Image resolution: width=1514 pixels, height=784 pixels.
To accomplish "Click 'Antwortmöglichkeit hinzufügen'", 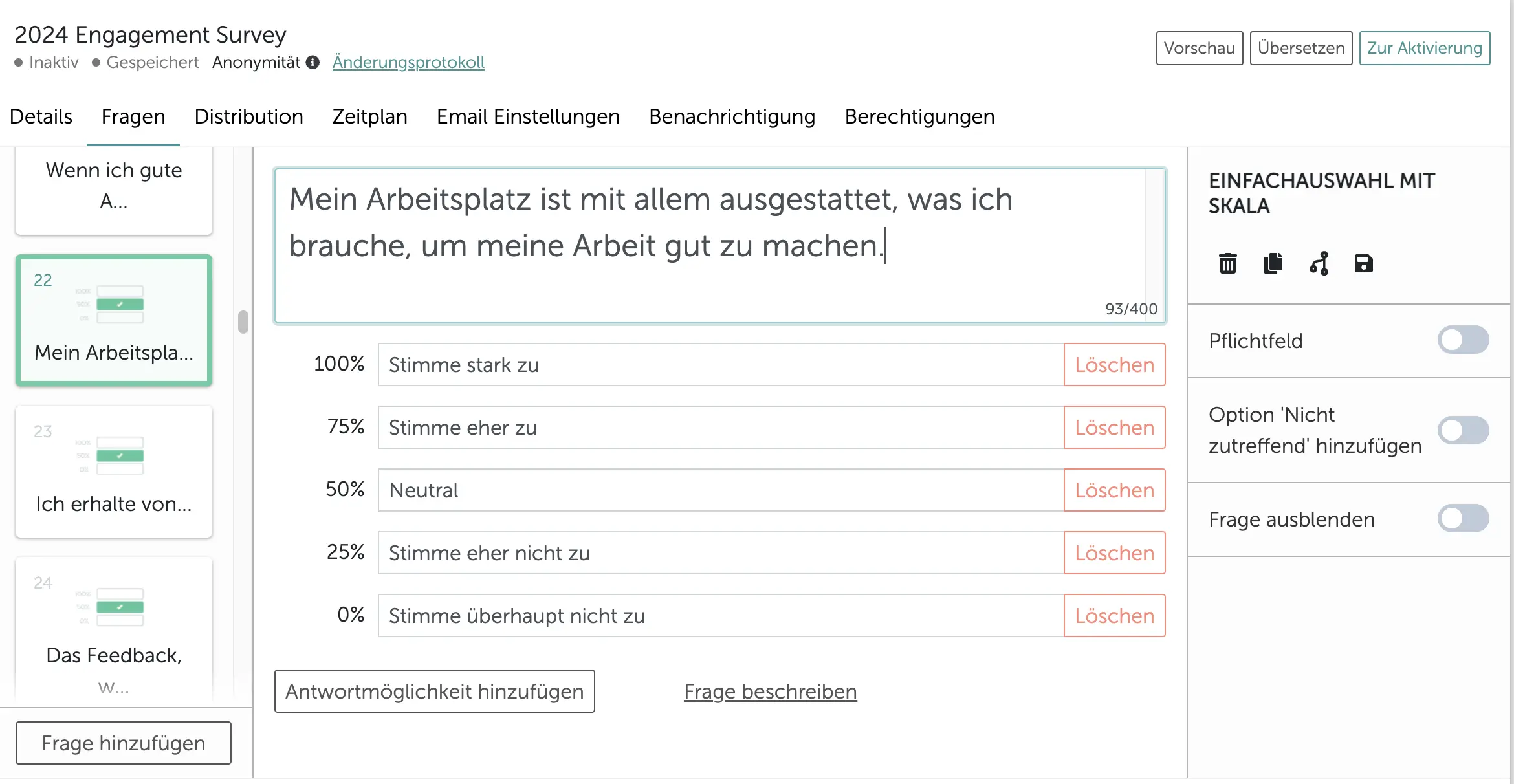I will pyautogui.click(x=434, y=691).
